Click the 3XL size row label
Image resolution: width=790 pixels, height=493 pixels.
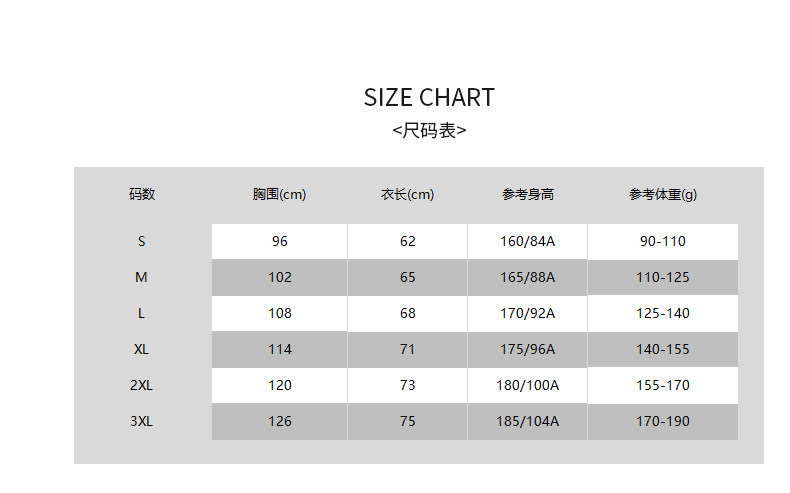pos(142,421)
